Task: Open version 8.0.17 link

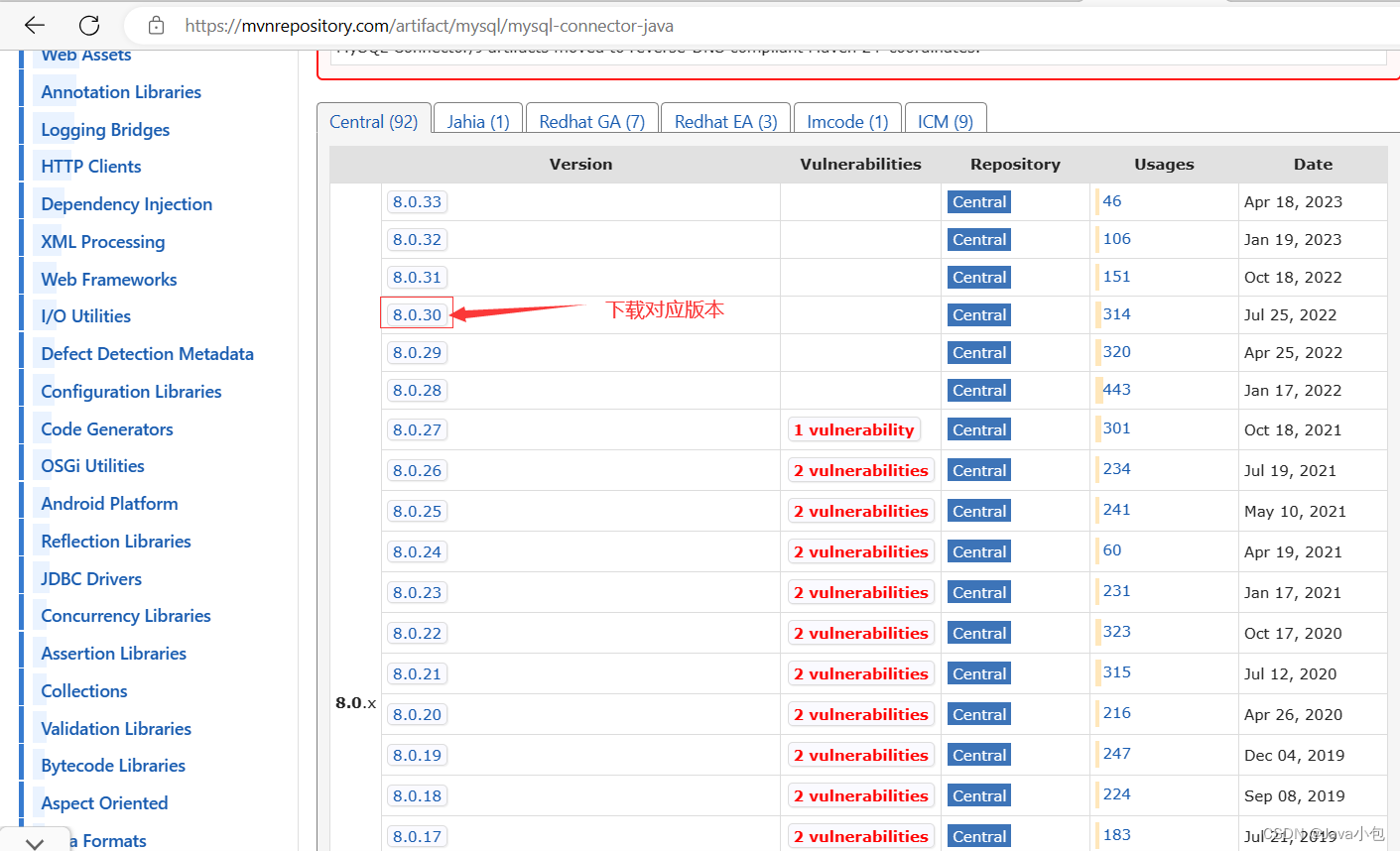Action: (417, 837)
